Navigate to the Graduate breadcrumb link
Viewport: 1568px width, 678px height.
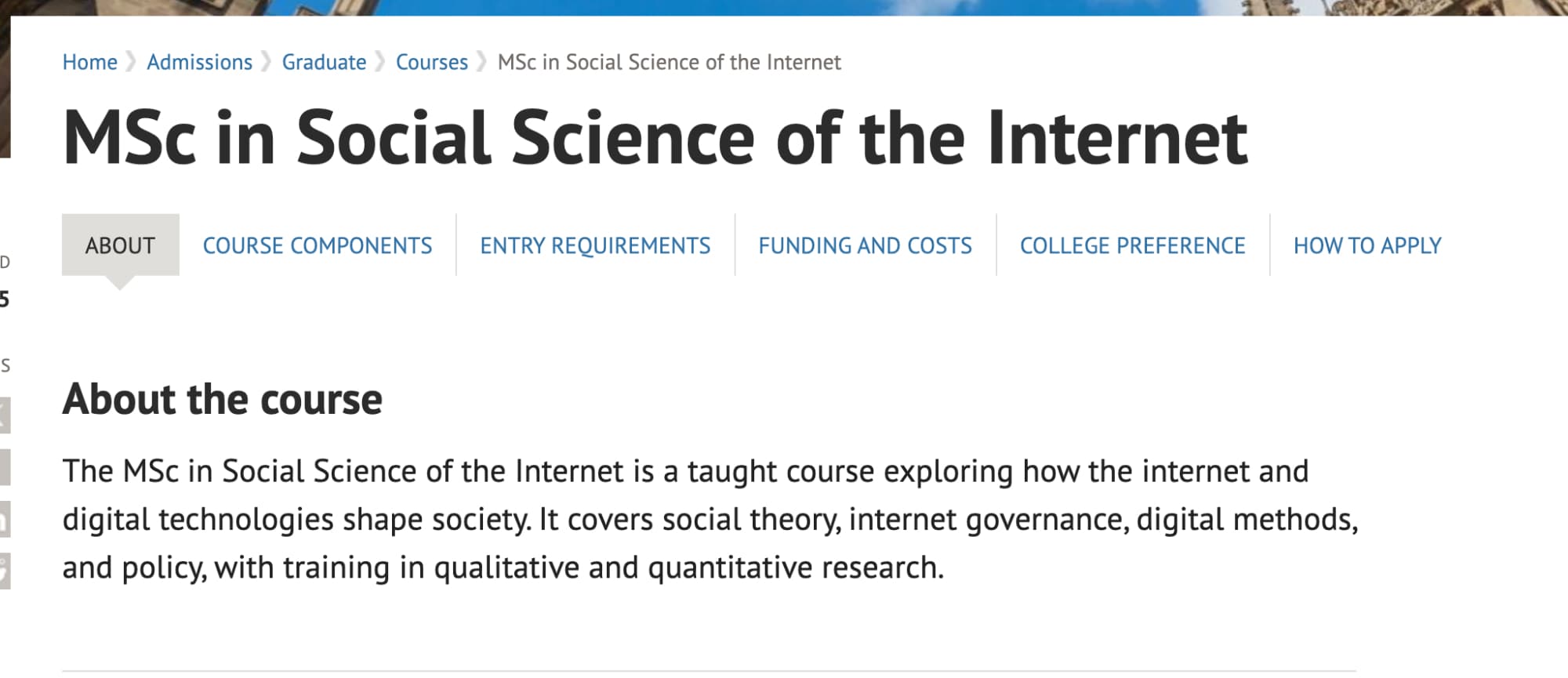point(324,62)
